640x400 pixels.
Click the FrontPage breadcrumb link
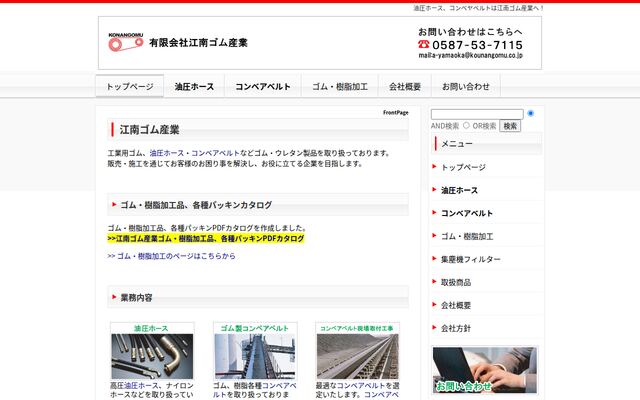(x=396, y=113)
